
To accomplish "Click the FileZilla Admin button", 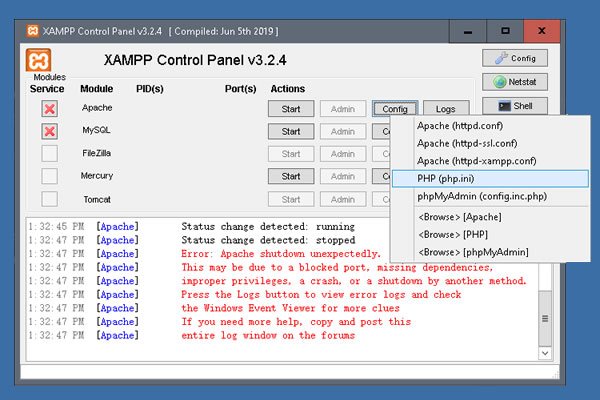I will pos(343,154).
